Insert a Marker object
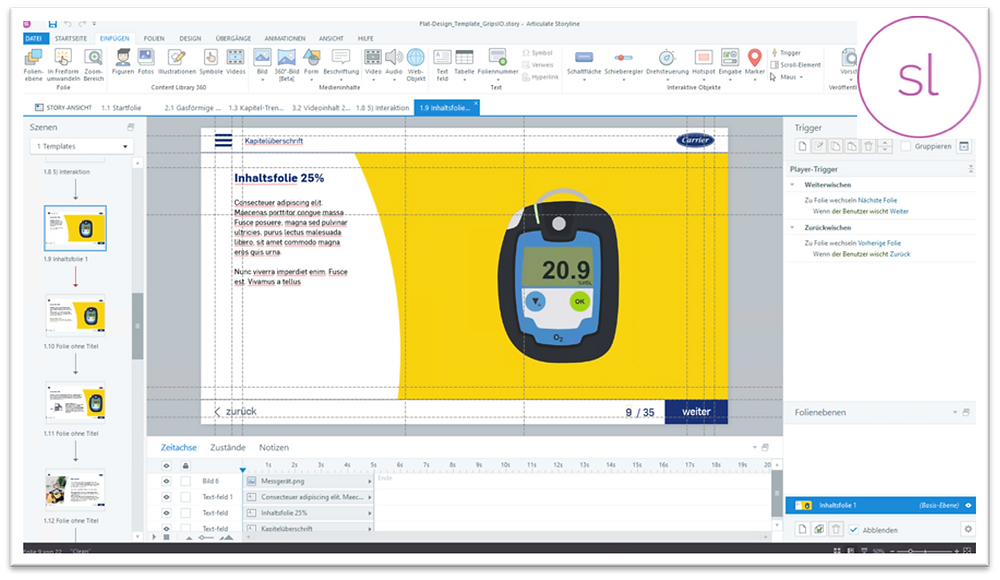This screenshot has width=1000, height=580. pyautogui.click(x=755, y=58)
